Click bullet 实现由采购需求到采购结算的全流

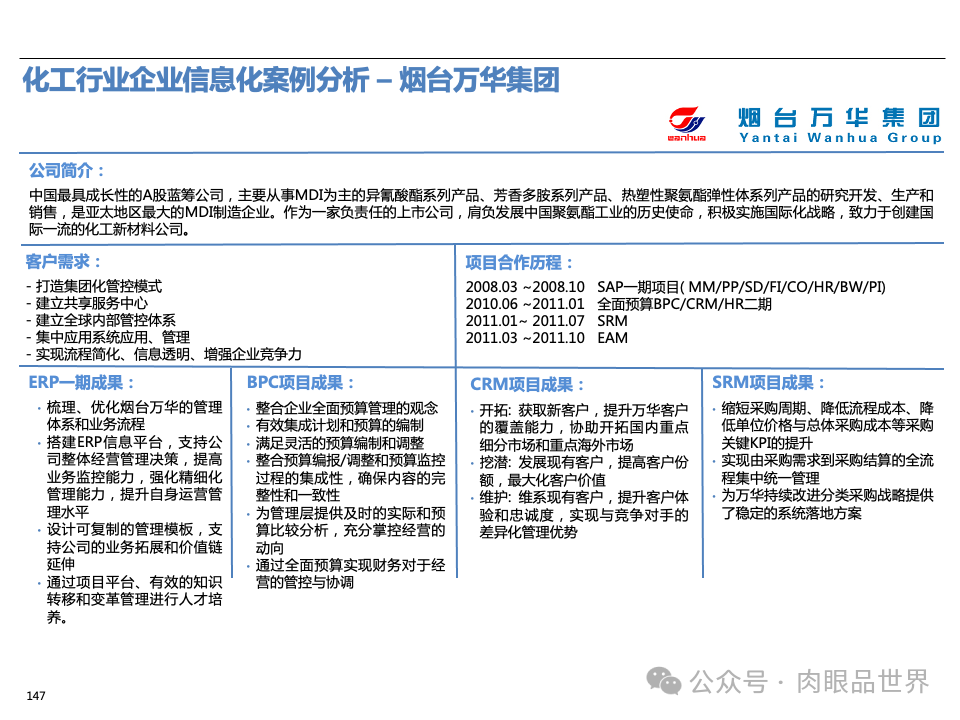823,469
